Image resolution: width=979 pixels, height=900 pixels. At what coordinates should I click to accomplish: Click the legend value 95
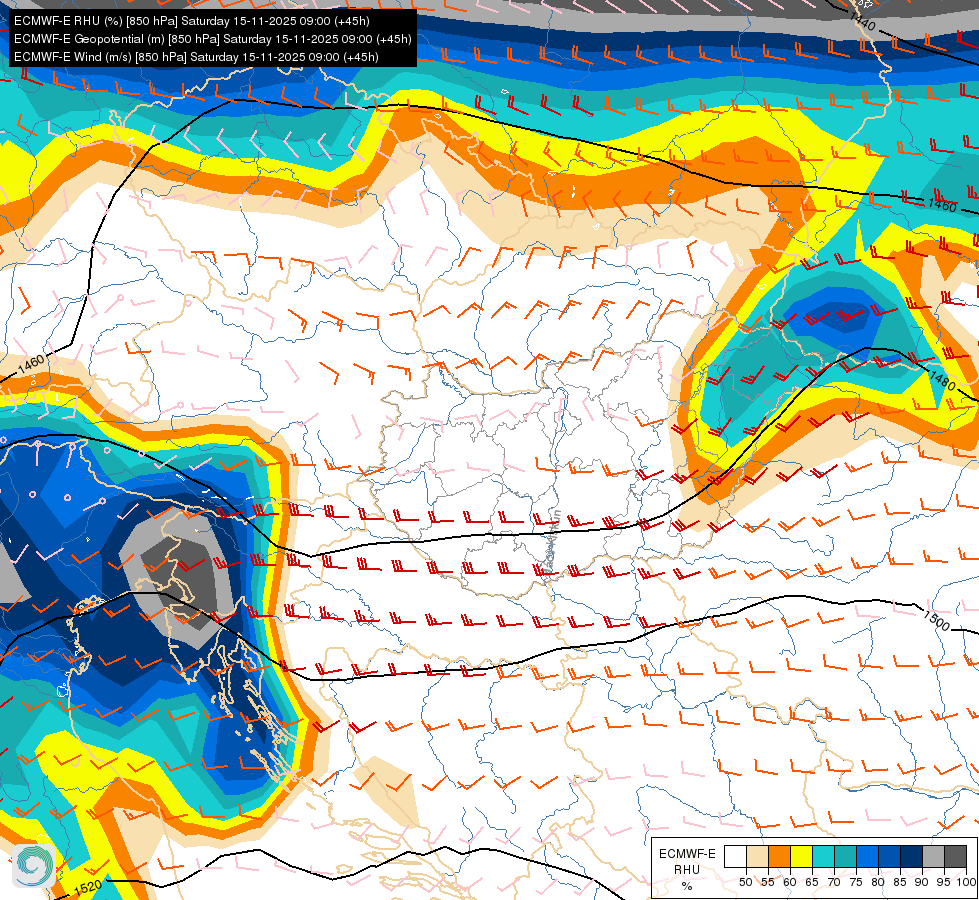click(x=944, y=882)
